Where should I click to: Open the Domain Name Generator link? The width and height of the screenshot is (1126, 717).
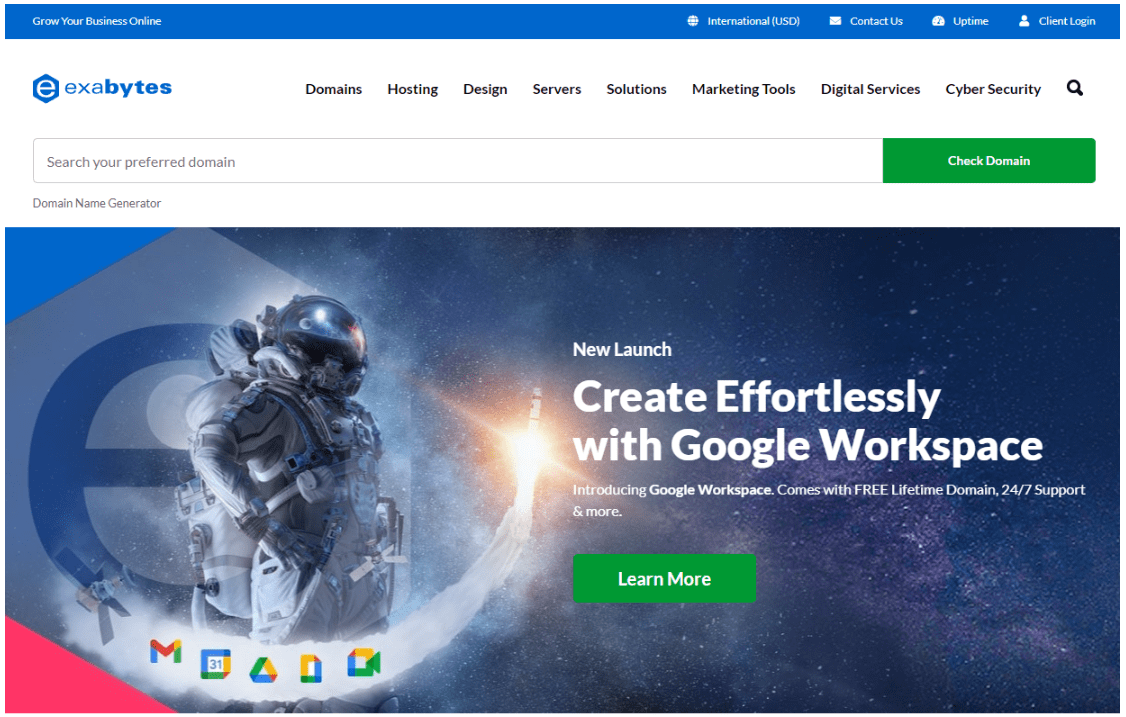97,203
